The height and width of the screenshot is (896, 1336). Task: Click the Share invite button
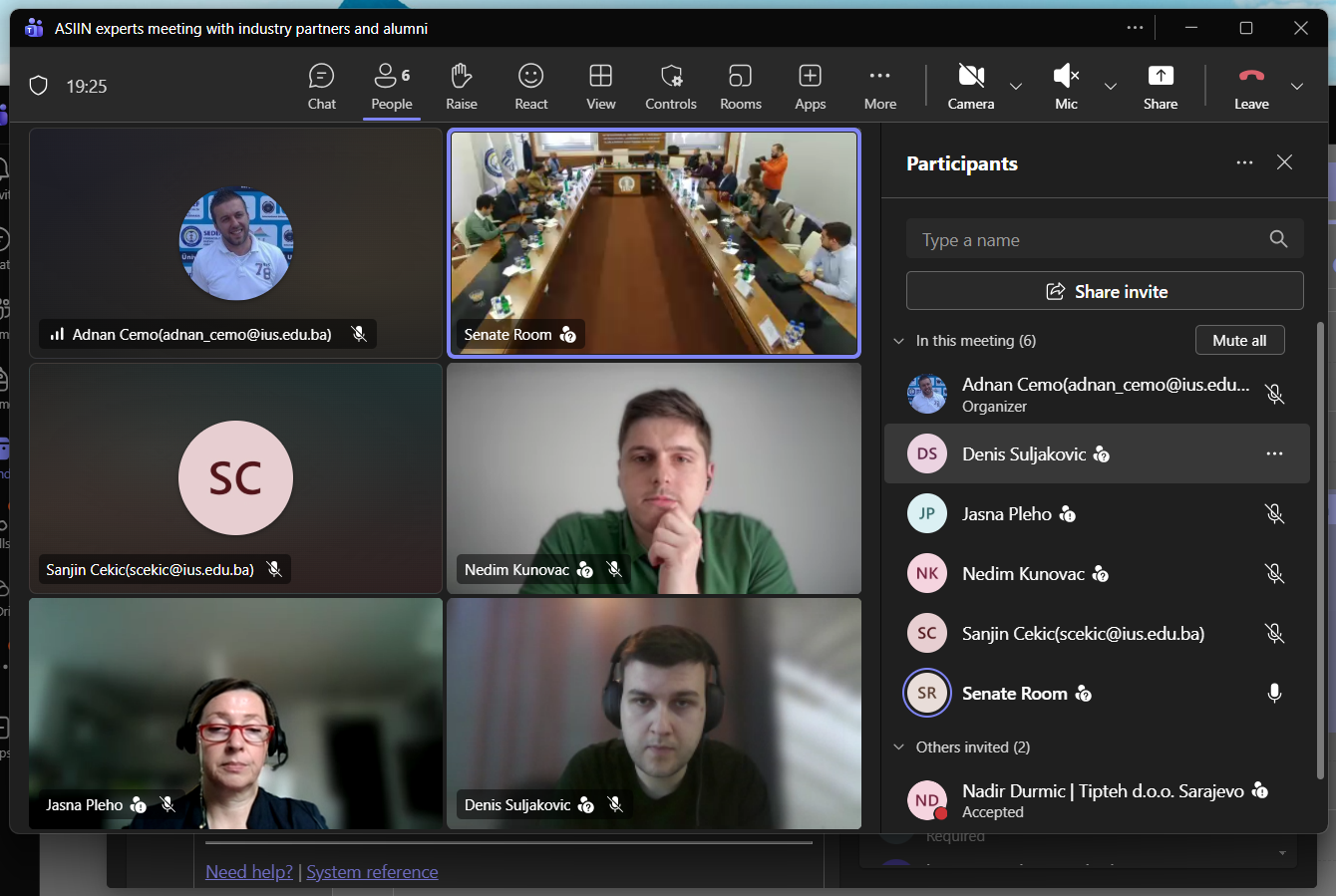point(1105,291)
